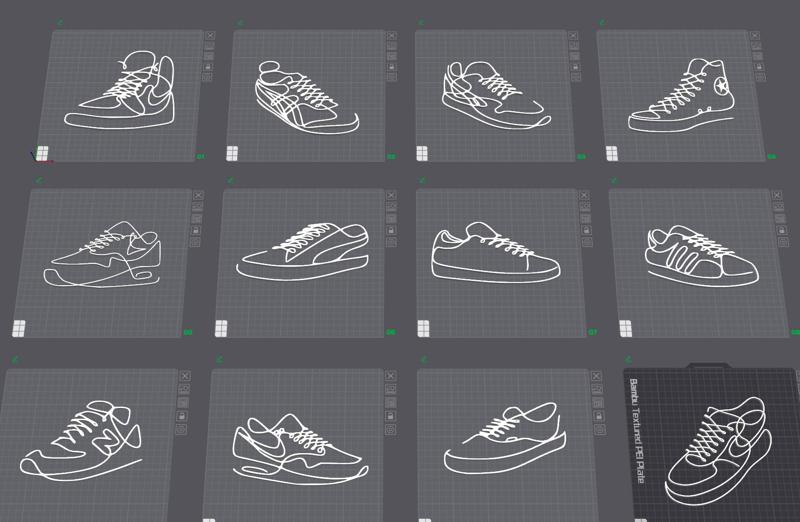
Task: Auto-orient the New Balance N sneaker plate
Action: [x=184, y=389]
